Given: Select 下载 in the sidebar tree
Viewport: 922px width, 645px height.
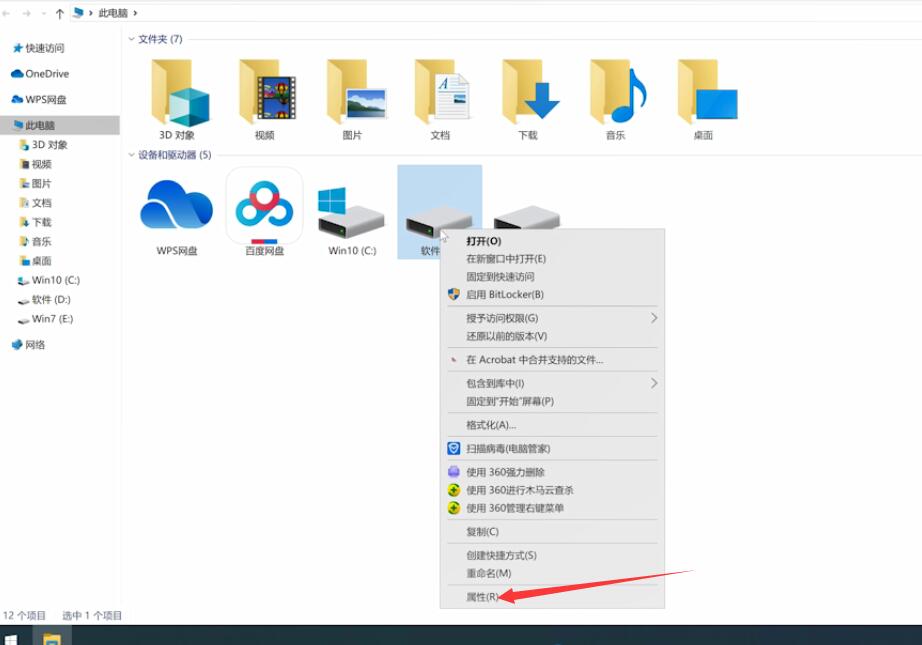Looking at the screenshot, I should [x=35, y=222].
